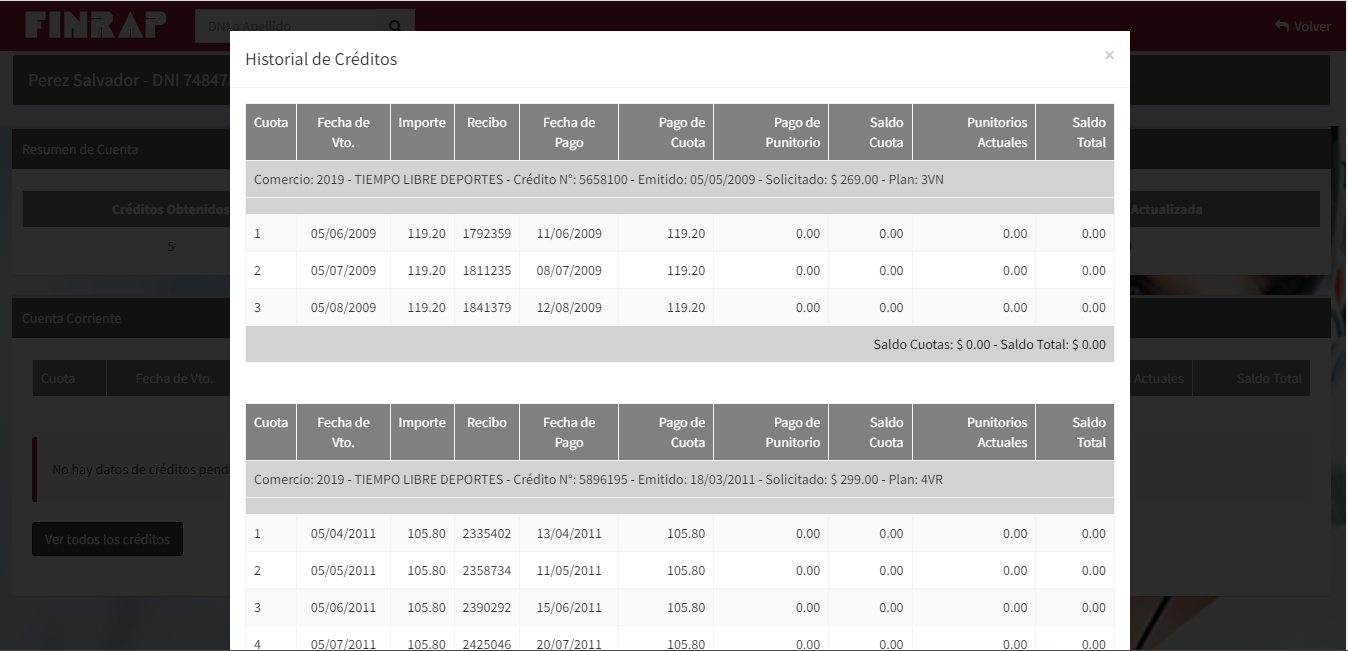Click the DNI o Apellido search field
The height and width of the screenshot is (651, 1348).
pyautogui.click(x=288, y=26)
